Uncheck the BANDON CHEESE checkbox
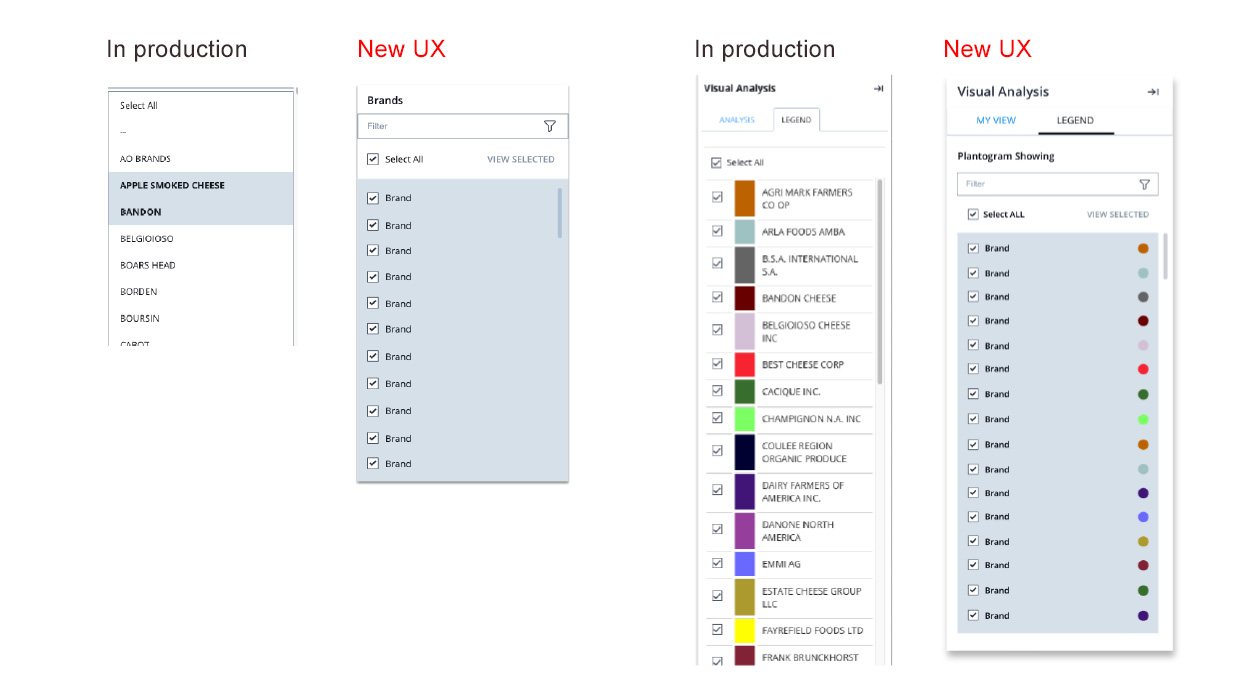Image resolution: width=1240 pixels, height=698 pixels. [717, 297]
